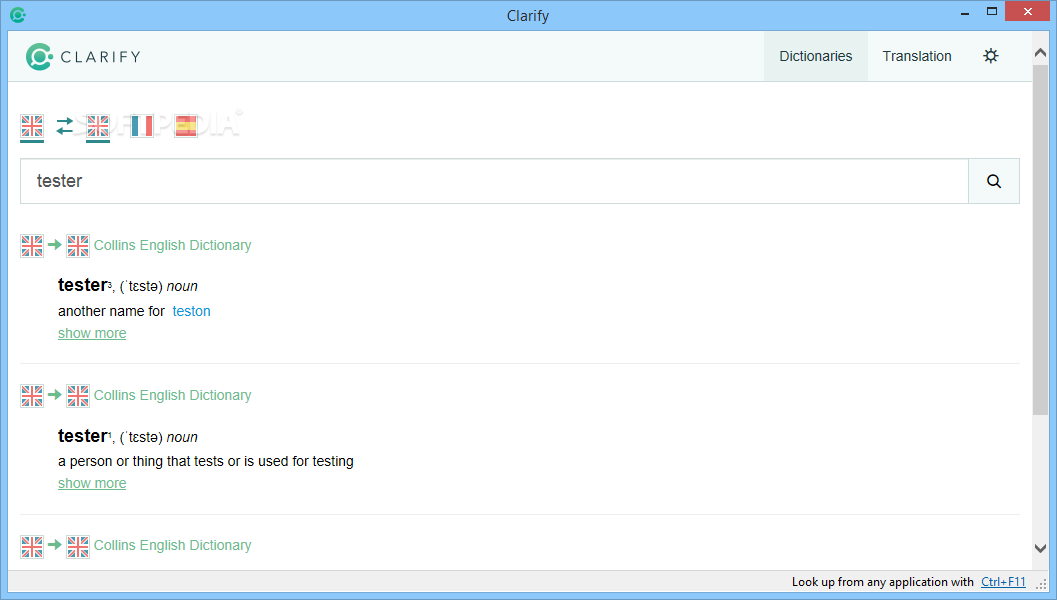Choose the Spanish flag as target language

click(x=185, y=126)
